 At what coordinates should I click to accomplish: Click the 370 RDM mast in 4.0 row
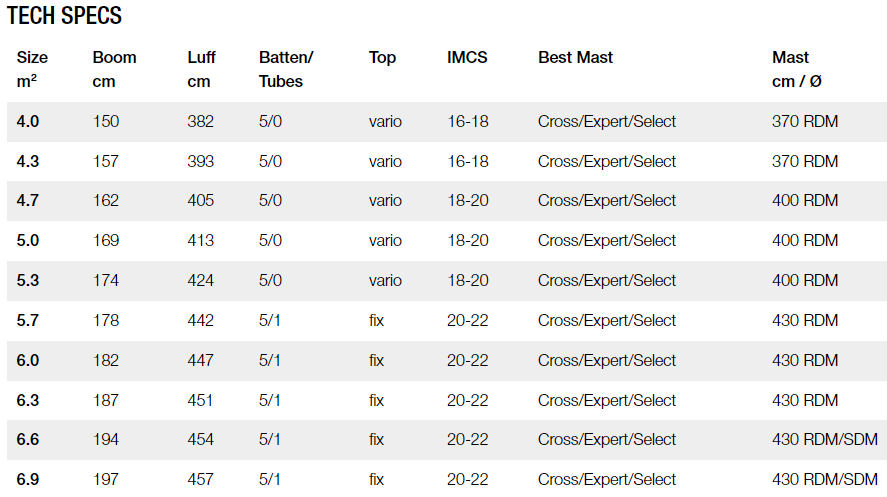(805, 122)
